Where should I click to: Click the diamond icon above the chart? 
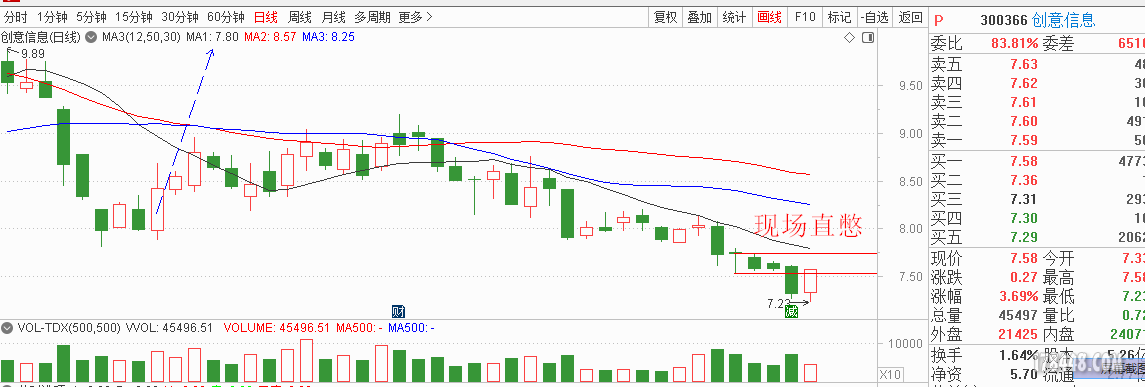pos(849,37)
